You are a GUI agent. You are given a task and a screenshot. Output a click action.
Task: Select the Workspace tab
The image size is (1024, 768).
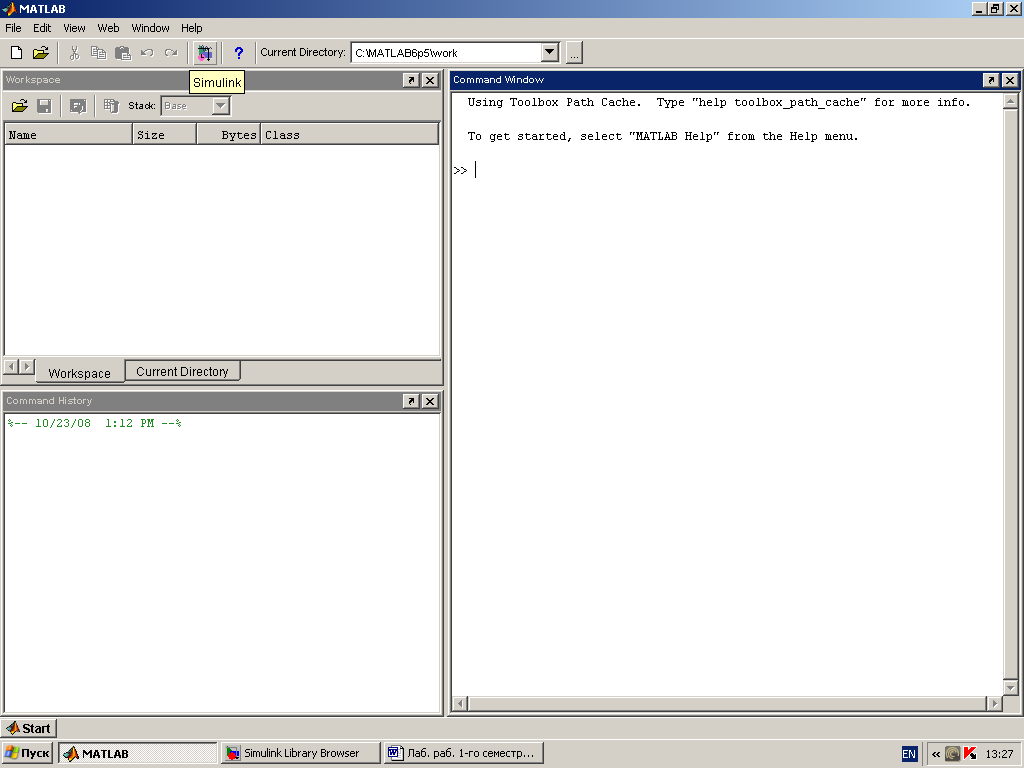(79, 373)
